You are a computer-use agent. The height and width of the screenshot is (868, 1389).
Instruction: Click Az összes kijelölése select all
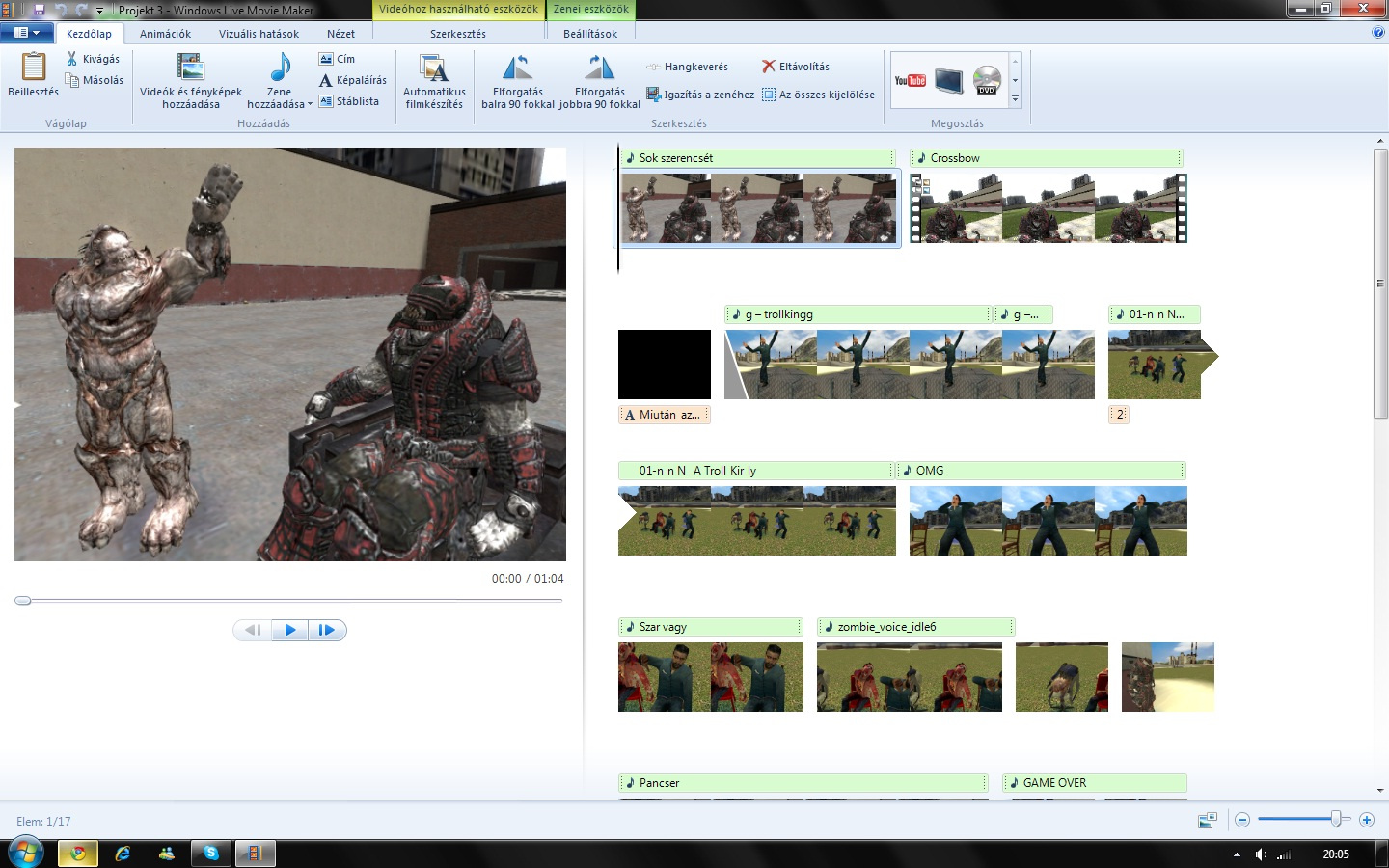[x=818, y=95]
